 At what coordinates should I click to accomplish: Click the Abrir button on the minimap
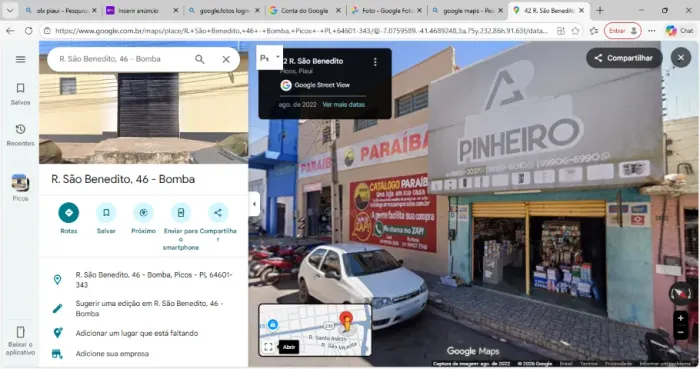coord(289,347)
